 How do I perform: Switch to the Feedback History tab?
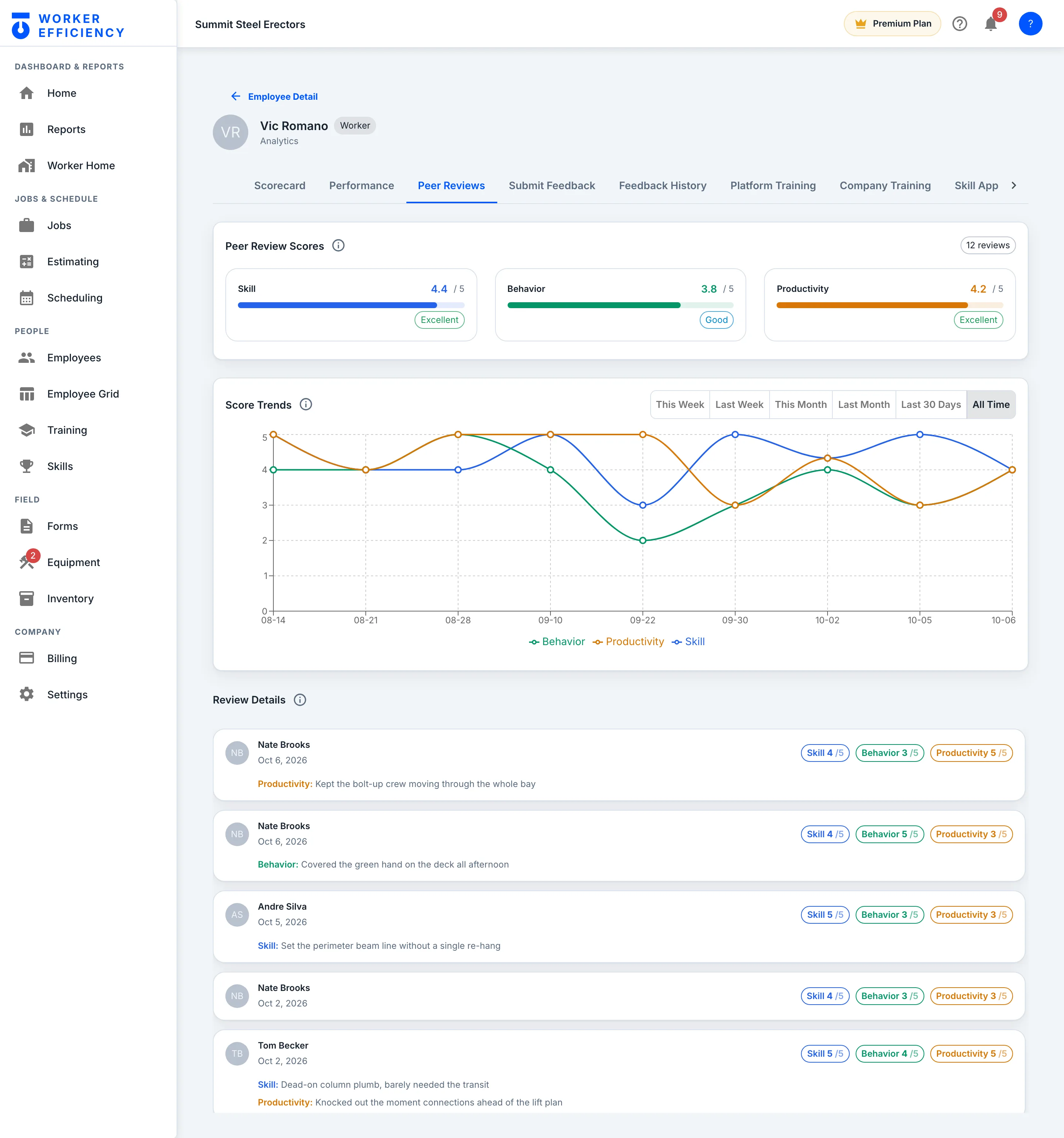click(662, 185)
